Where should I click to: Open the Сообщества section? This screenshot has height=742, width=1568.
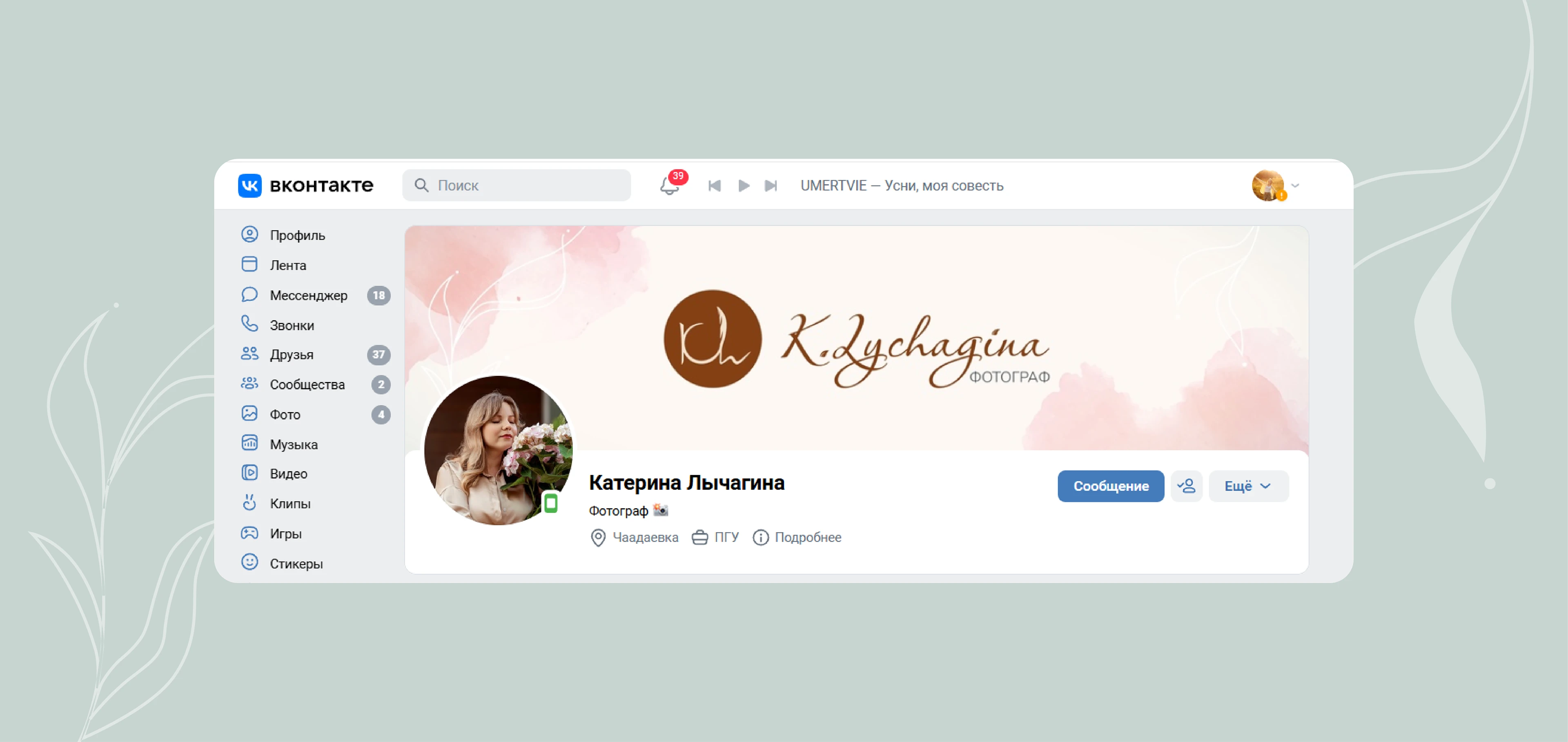pos(307,384)
